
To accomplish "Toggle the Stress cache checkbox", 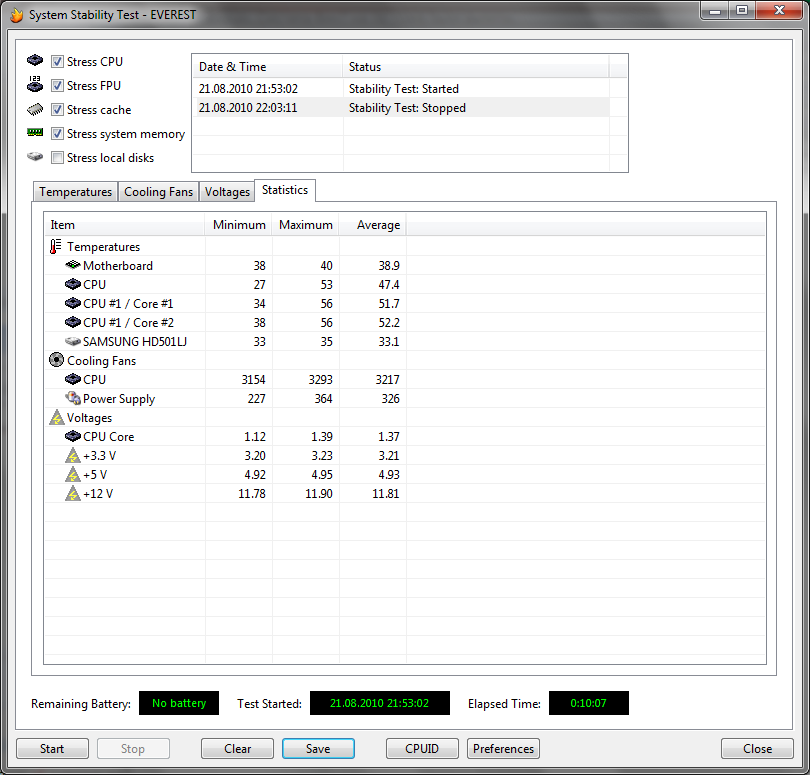I will tap(58, 110).
